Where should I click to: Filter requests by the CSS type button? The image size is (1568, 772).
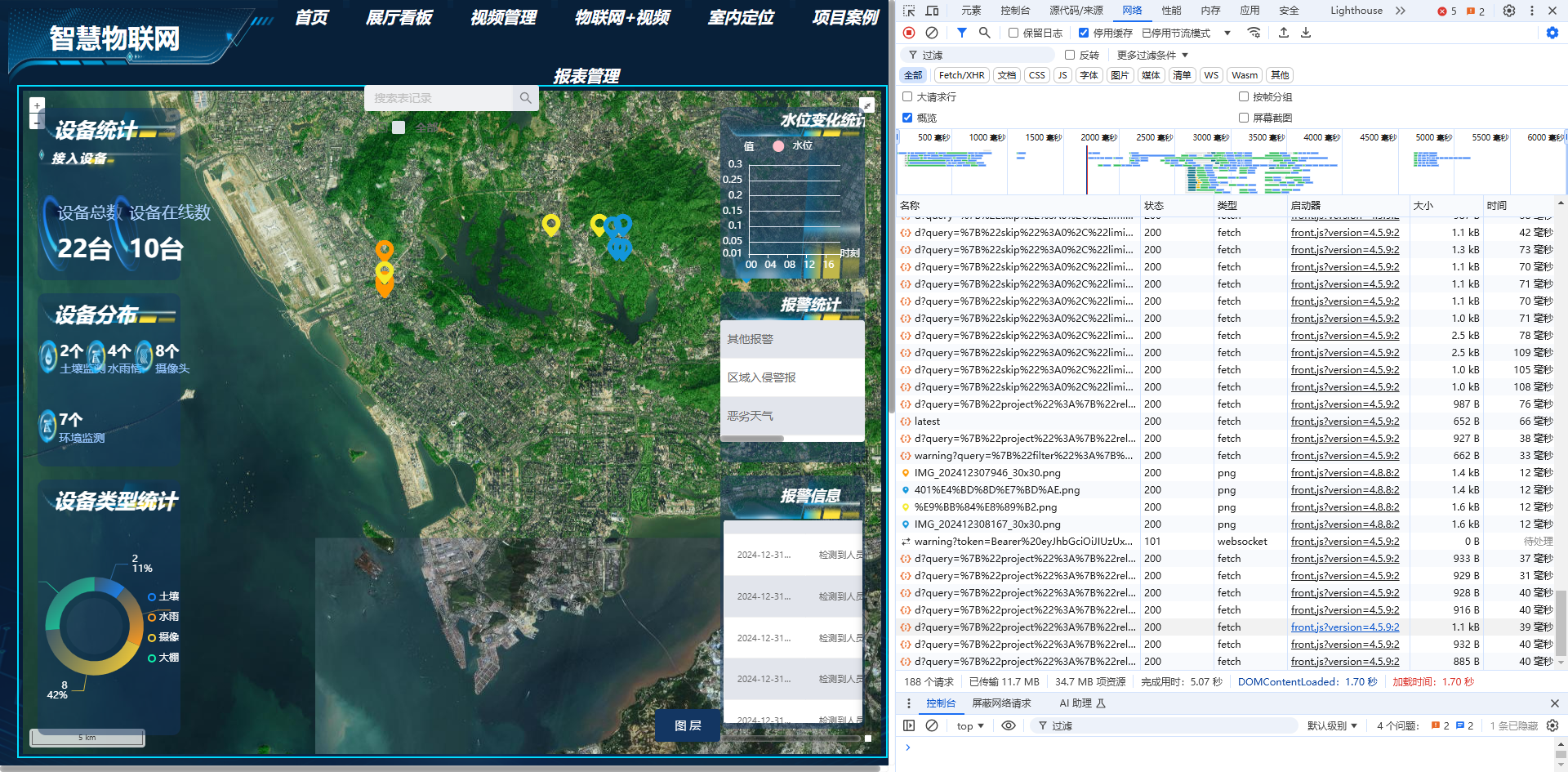click(1036, 75)
